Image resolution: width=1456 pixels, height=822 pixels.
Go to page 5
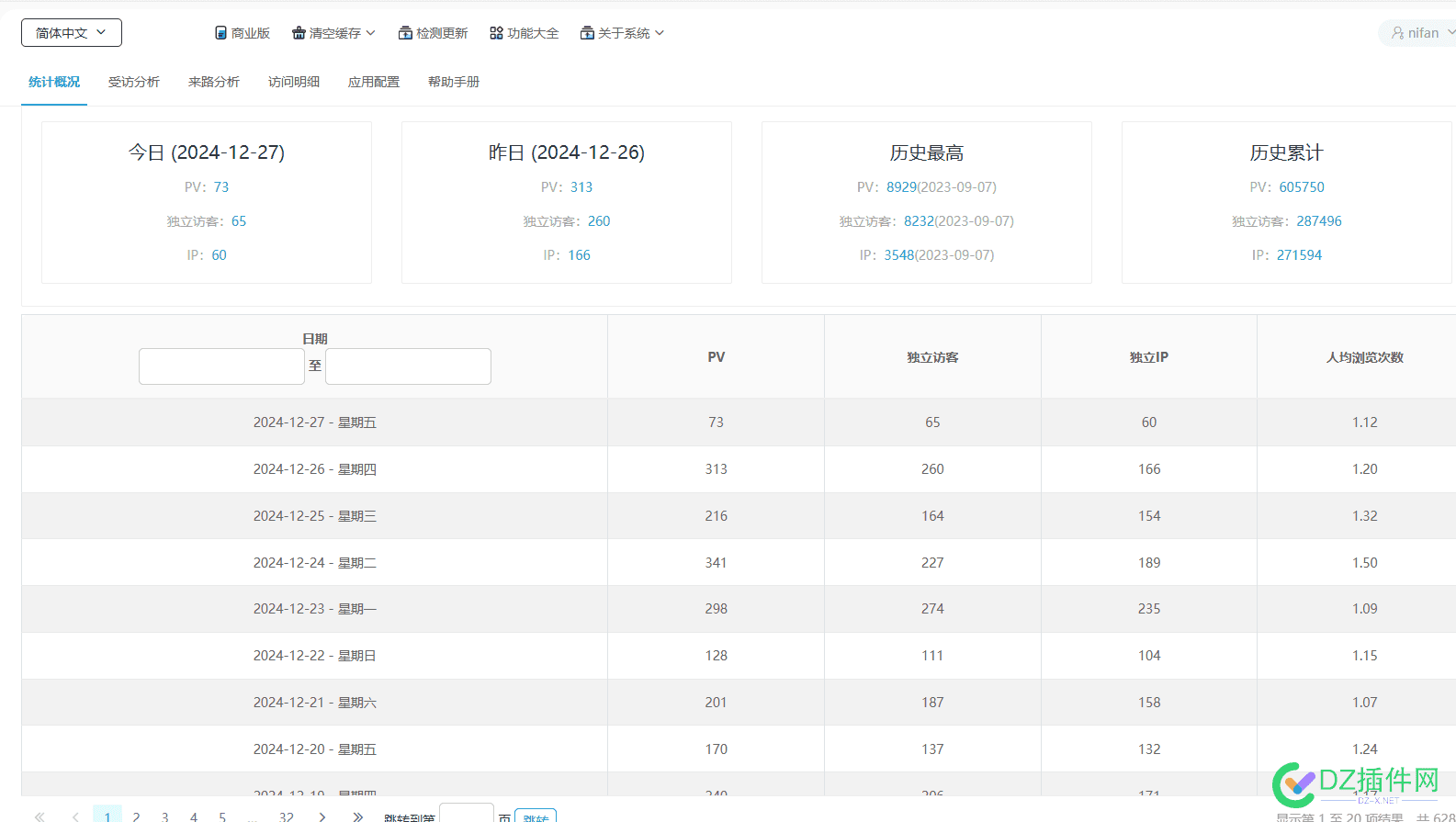click(x=222, y=816)
